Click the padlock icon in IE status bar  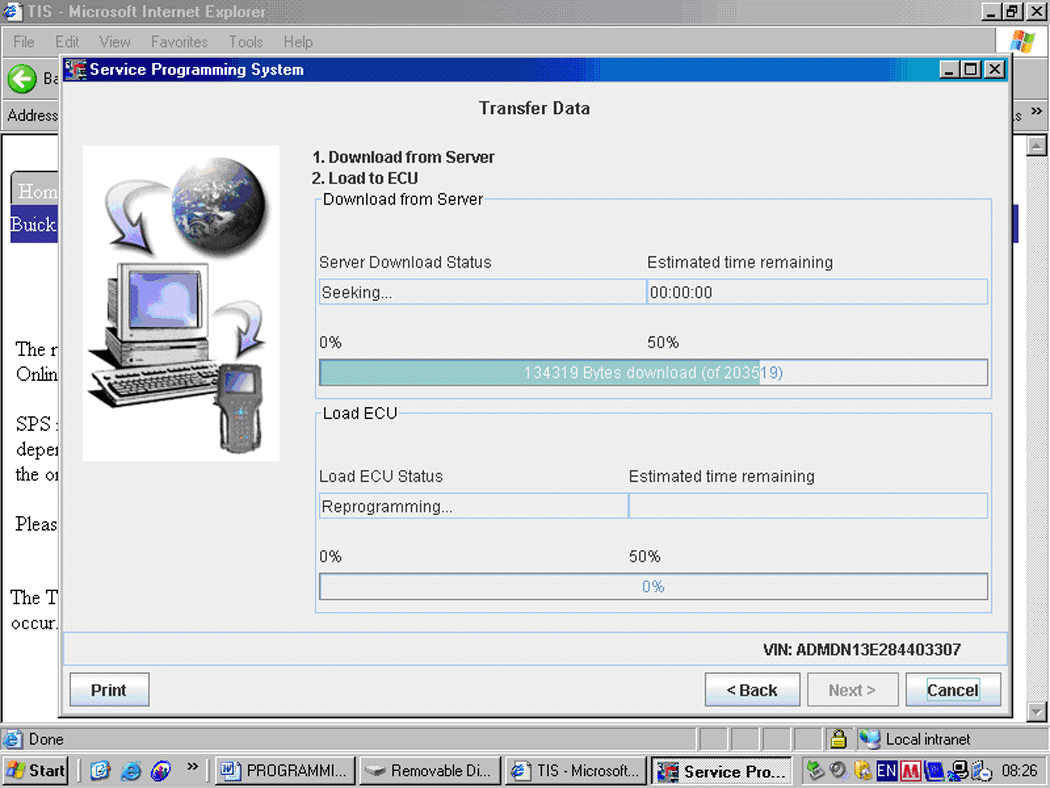839,740
